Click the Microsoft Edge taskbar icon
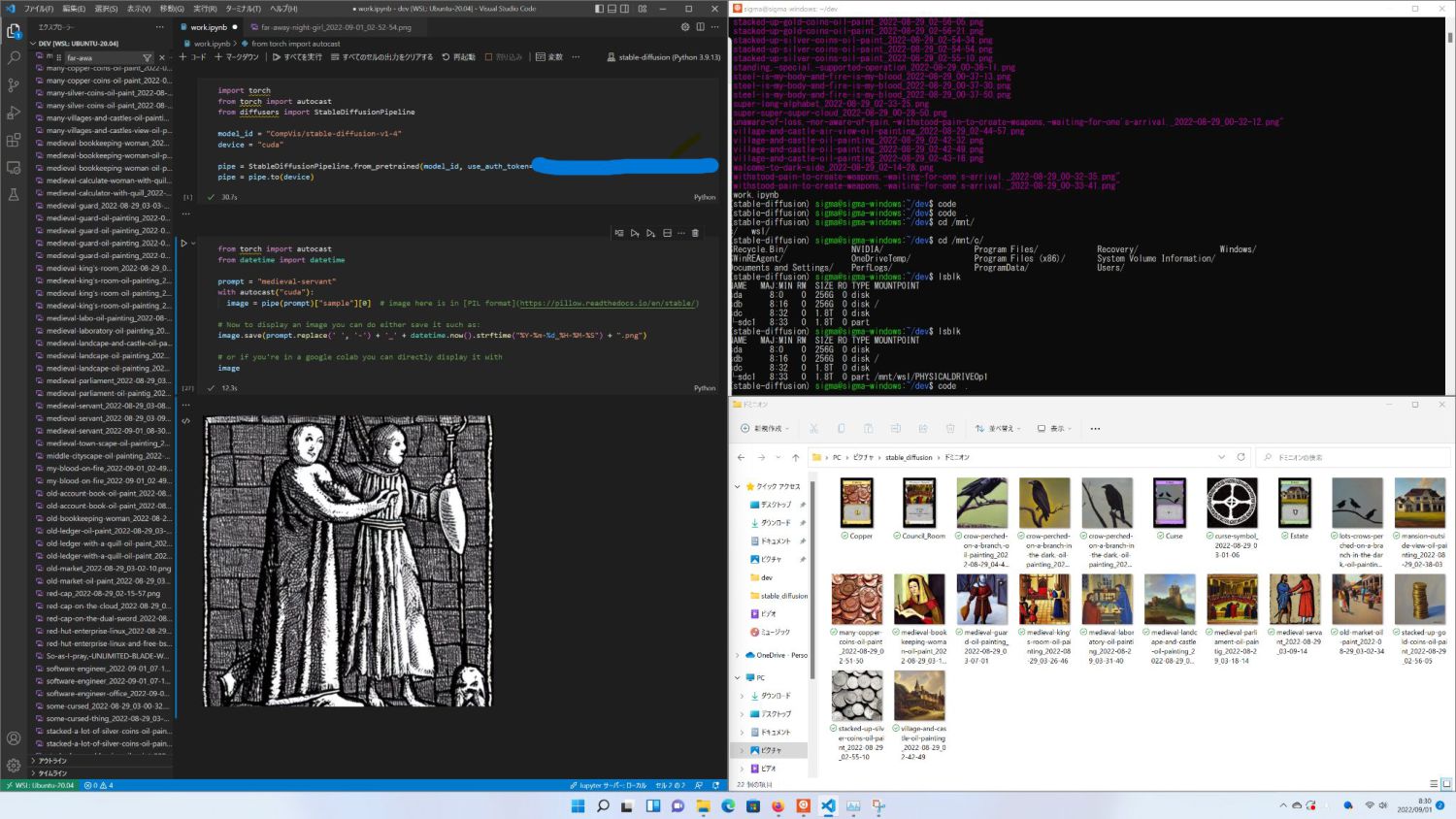The height and width of the screenshot is (819, 1456). point(728,805)
